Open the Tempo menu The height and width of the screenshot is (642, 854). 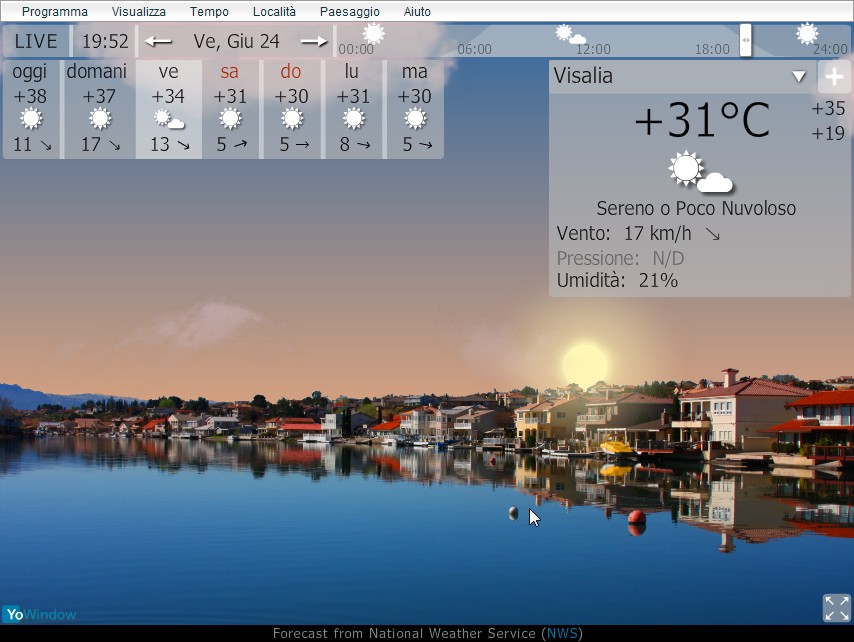click(209, 11)
